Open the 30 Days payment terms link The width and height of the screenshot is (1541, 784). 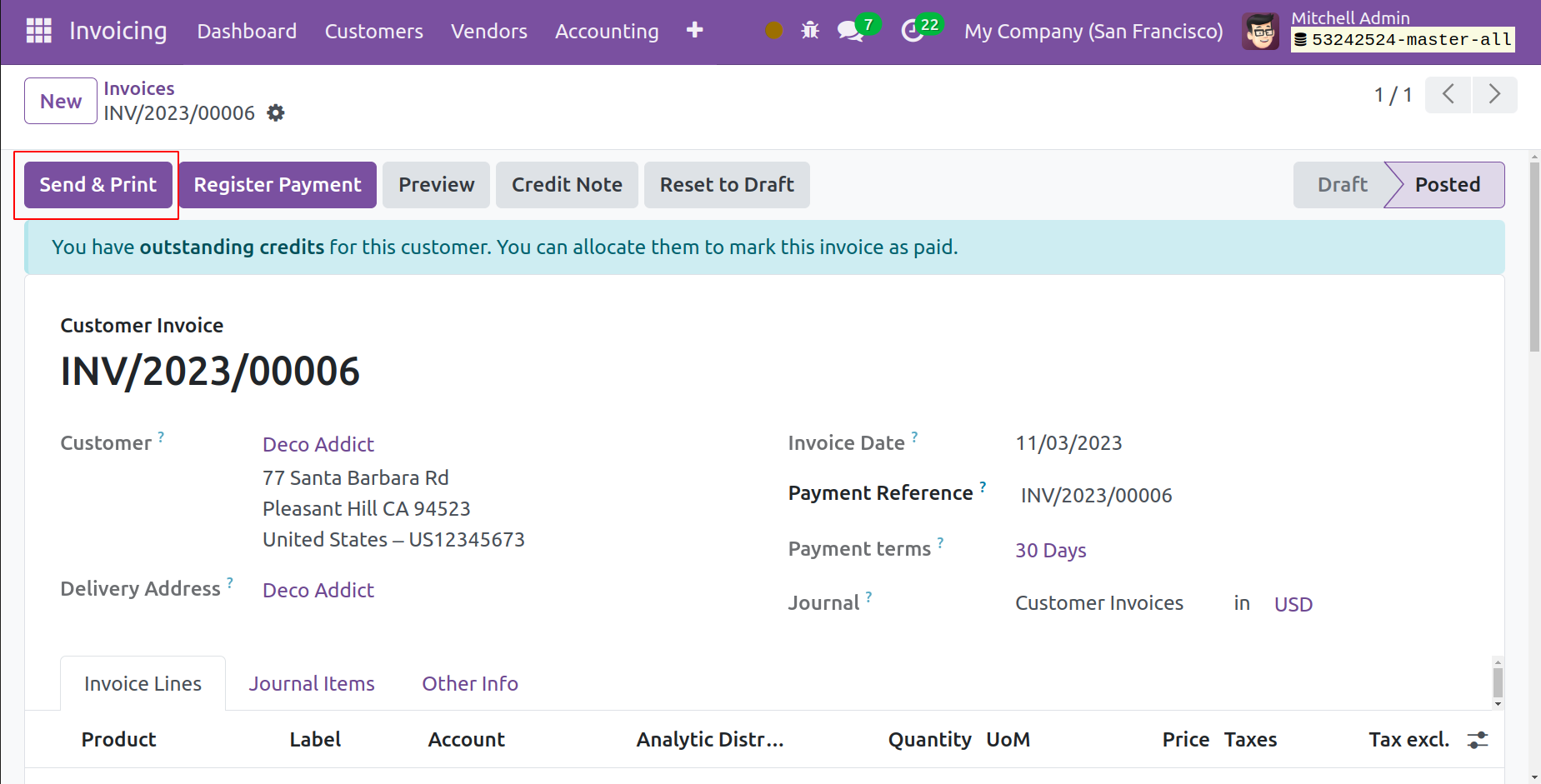click(1051, 550)
